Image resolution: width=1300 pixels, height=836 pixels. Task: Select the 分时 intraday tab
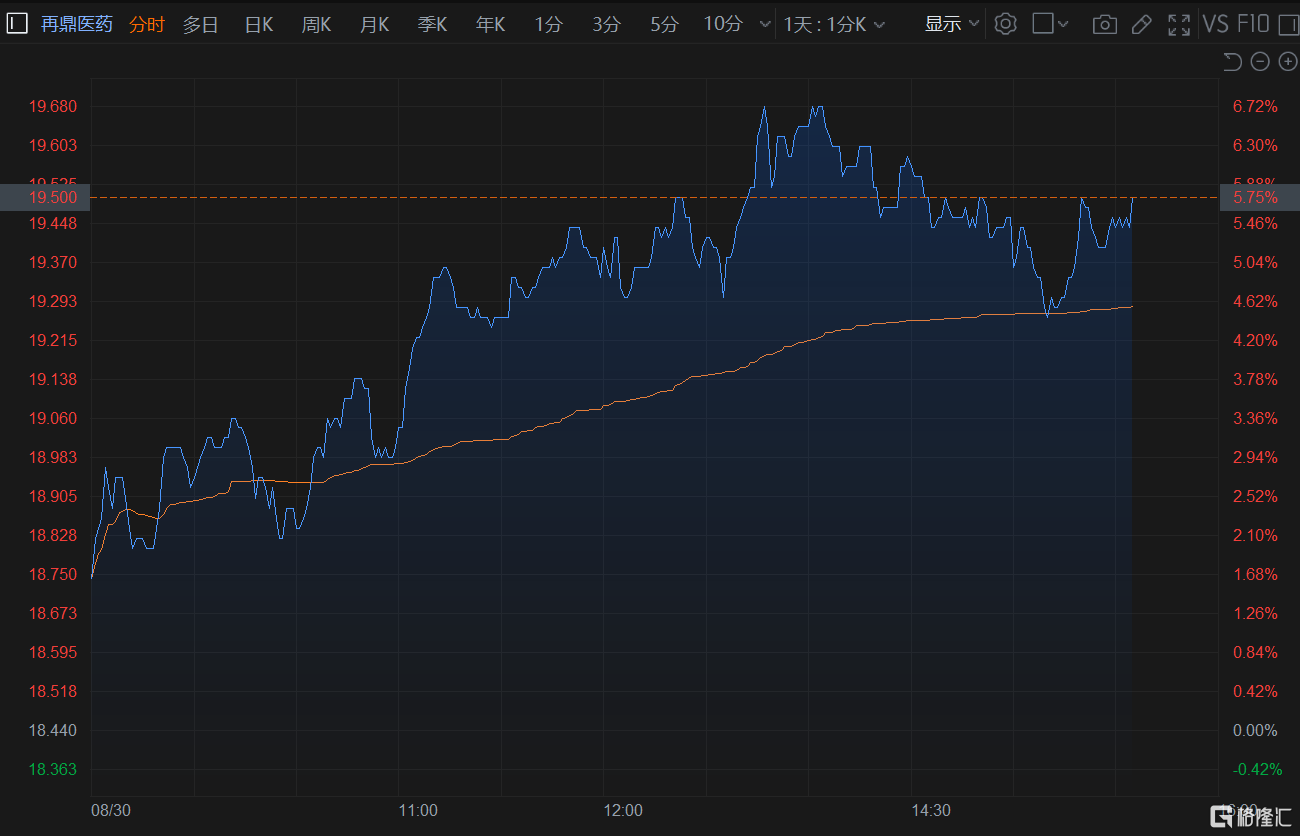[147, 24]
